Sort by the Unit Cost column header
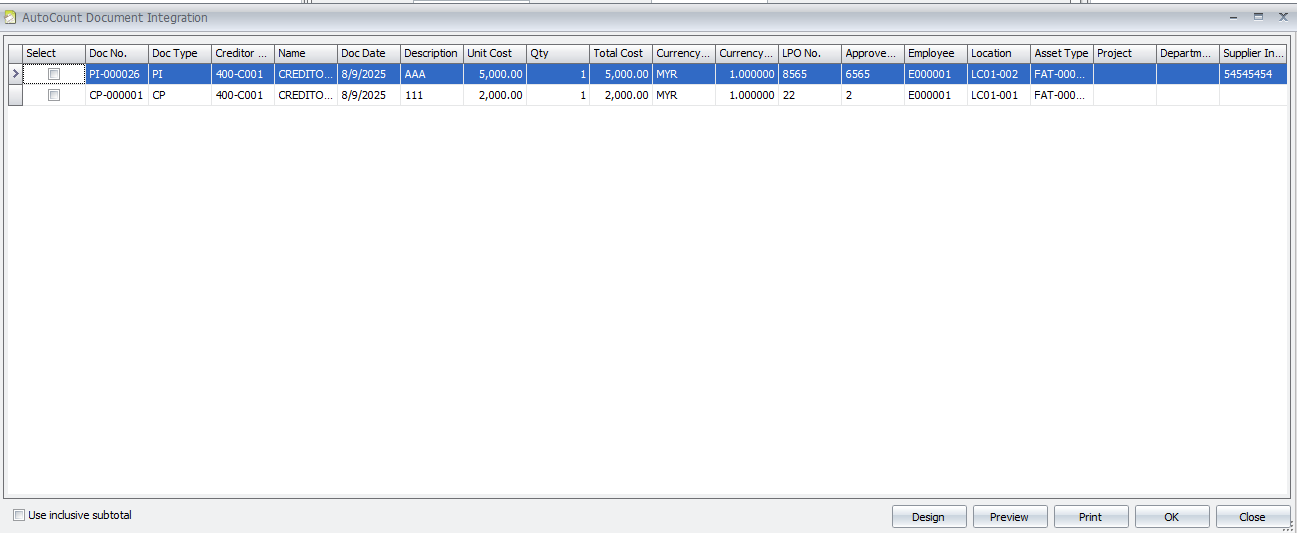1297x533 pixels. (x=495, y=53)
